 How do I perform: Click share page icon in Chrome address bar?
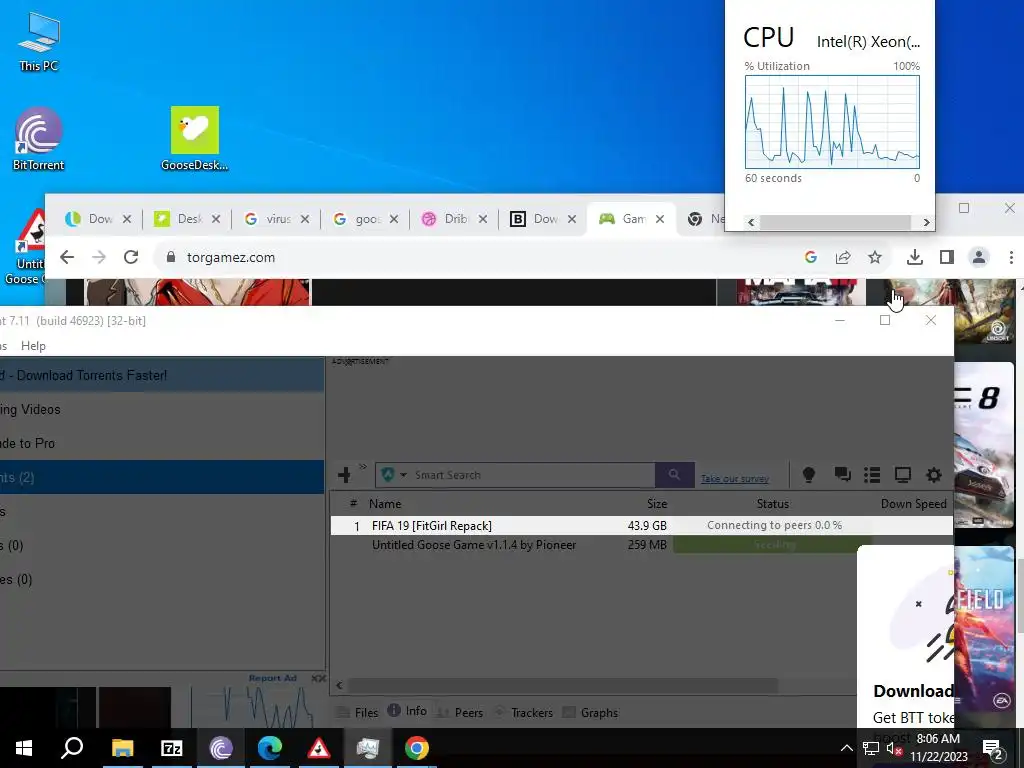click(x=843, y=257)
